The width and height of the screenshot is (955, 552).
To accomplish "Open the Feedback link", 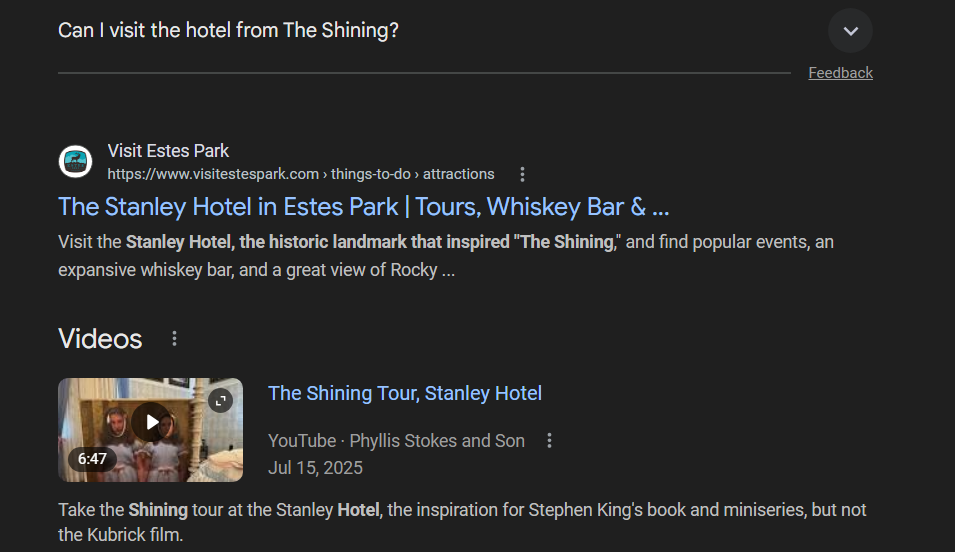I will pos(840,73).
